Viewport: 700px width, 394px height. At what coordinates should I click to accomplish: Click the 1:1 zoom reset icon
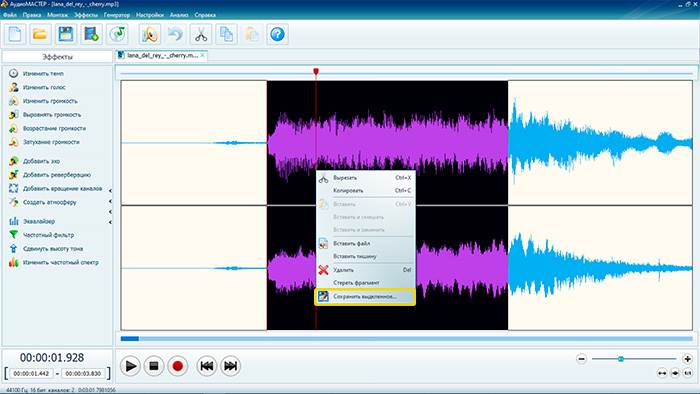688,373
